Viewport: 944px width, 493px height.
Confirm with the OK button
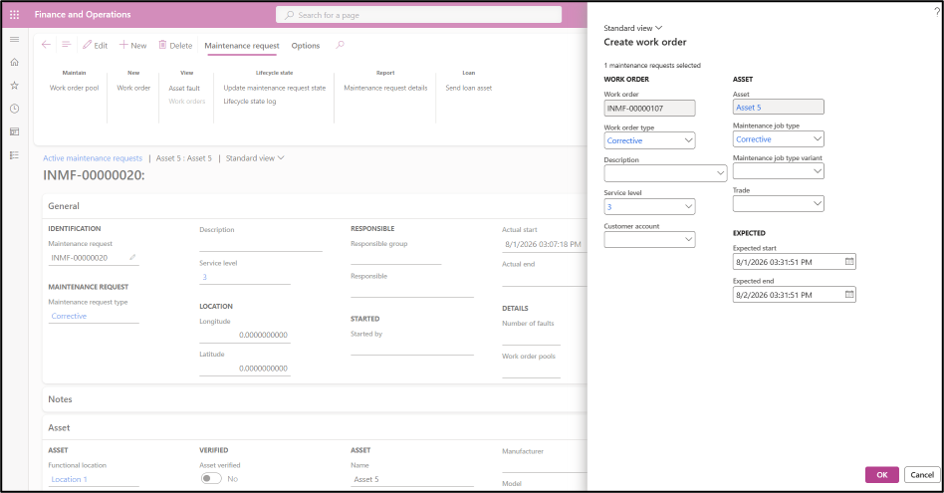click(x=881, y=474)
